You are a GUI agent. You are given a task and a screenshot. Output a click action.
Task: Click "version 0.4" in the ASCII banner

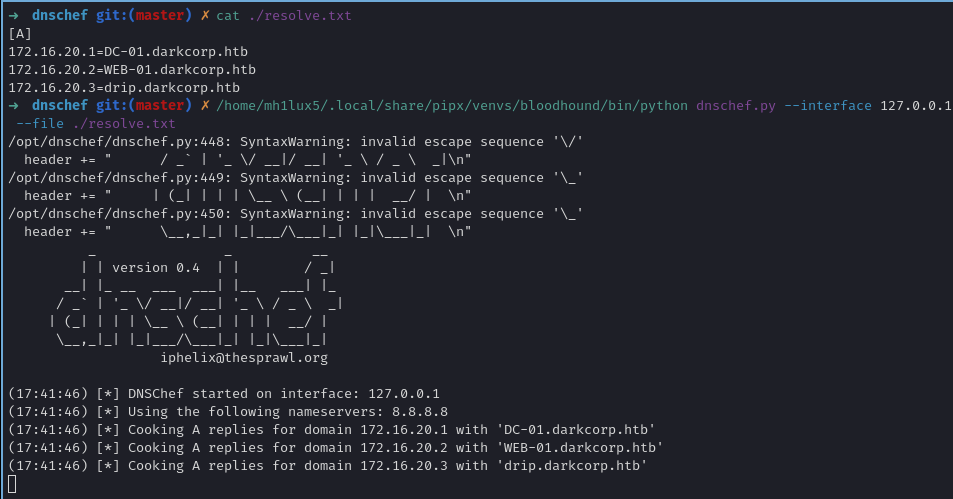[x=156, y=267]
